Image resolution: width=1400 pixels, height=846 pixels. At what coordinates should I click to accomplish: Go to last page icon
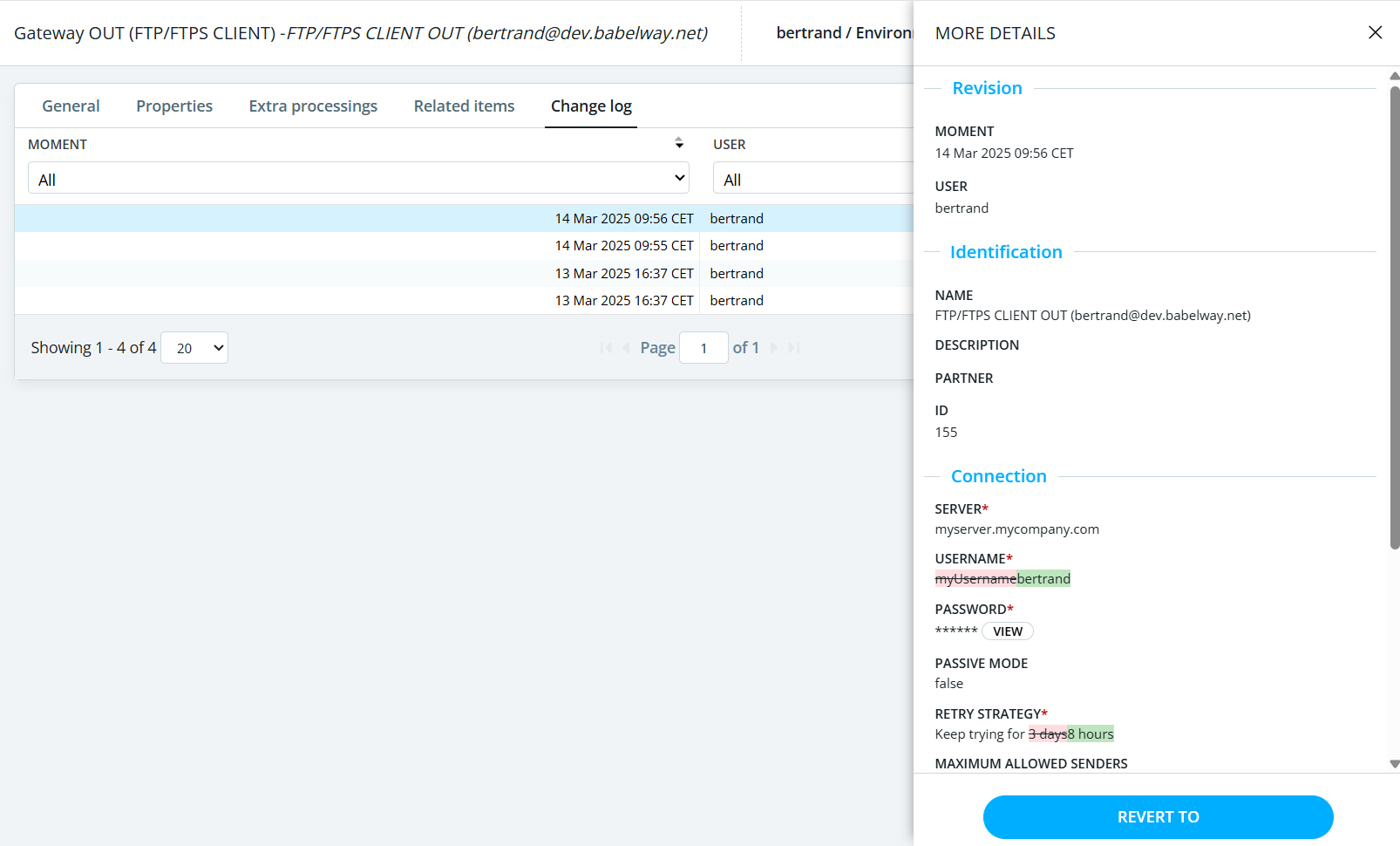tap(793, 348)
